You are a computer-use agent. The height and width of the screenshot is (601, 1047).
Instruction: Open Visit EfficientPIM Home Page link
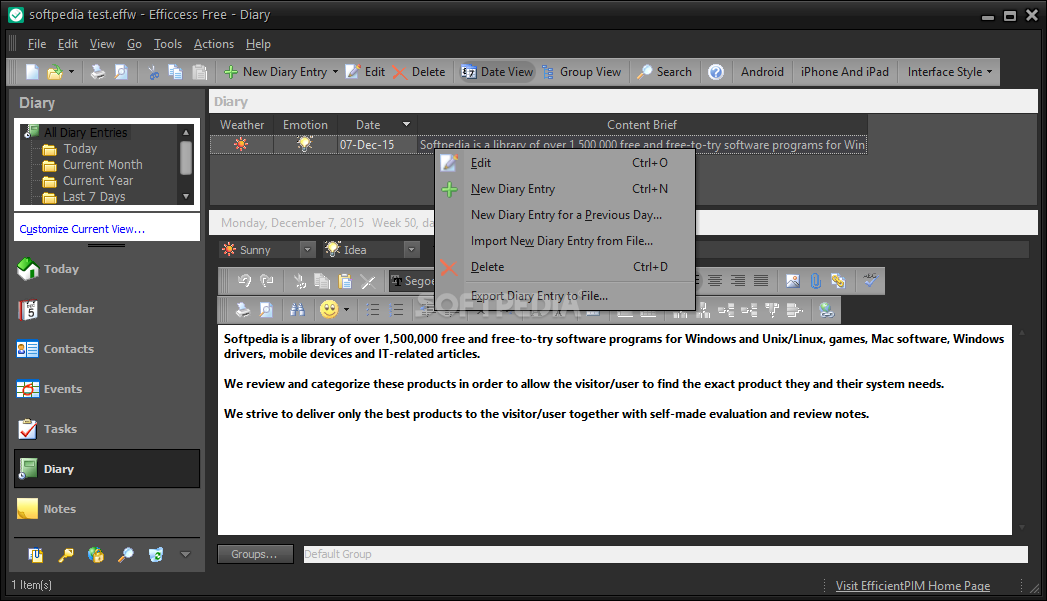tap(913, 586)
